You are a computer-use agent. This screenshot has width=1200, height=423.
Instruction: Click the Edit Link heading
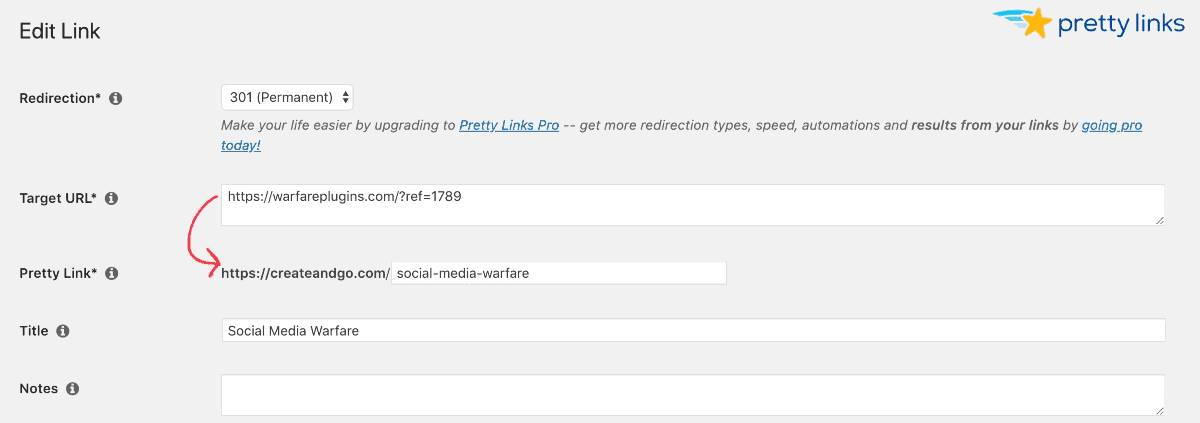point(60,32)
